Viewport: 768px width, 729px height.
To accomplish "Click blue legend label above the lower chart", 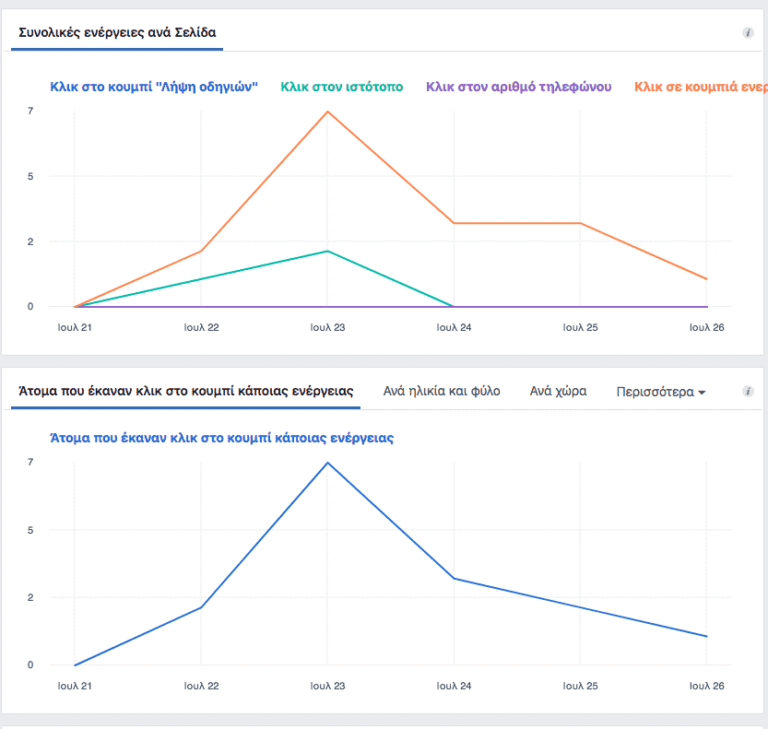I will point(221,437).
